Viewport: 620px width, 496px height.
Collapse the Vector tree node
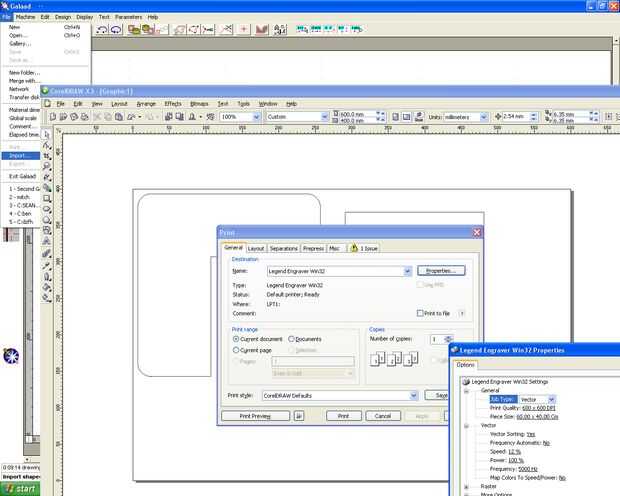[x=467, y=426]
